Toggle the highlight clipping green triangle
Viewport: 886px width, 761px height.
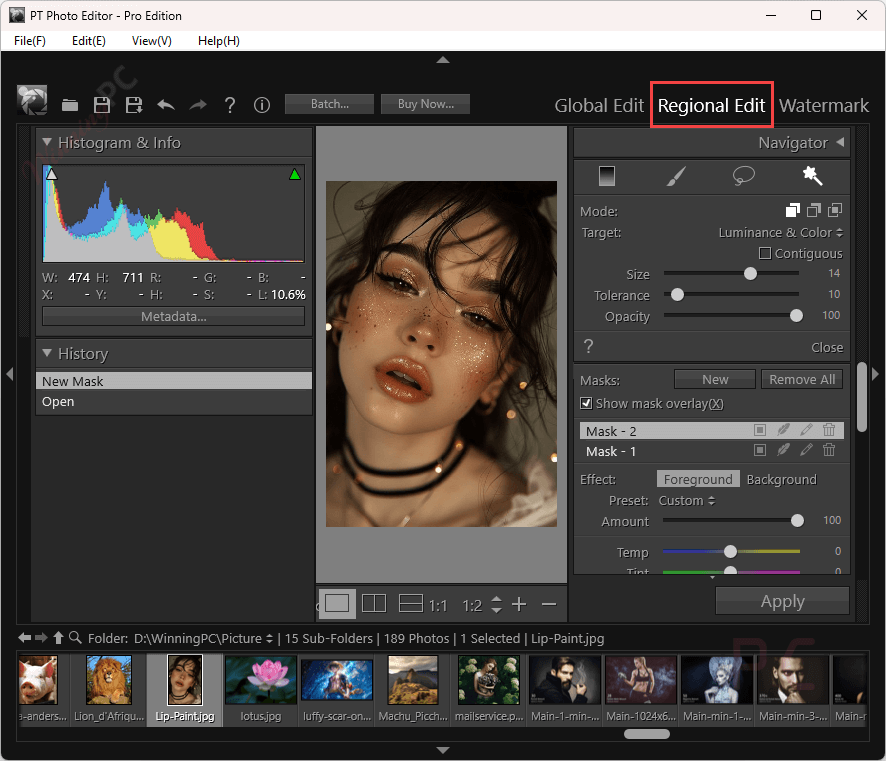294,175
